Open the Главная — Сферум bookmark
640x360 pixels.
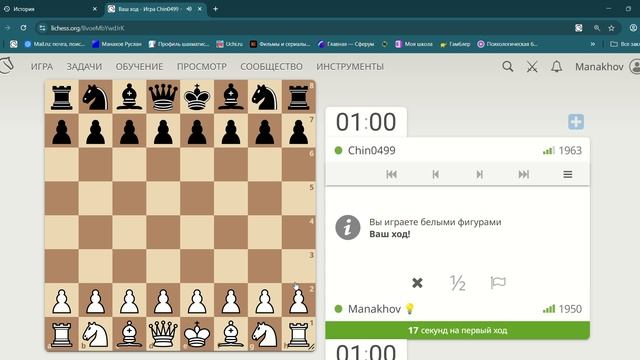tap(346, 44)
